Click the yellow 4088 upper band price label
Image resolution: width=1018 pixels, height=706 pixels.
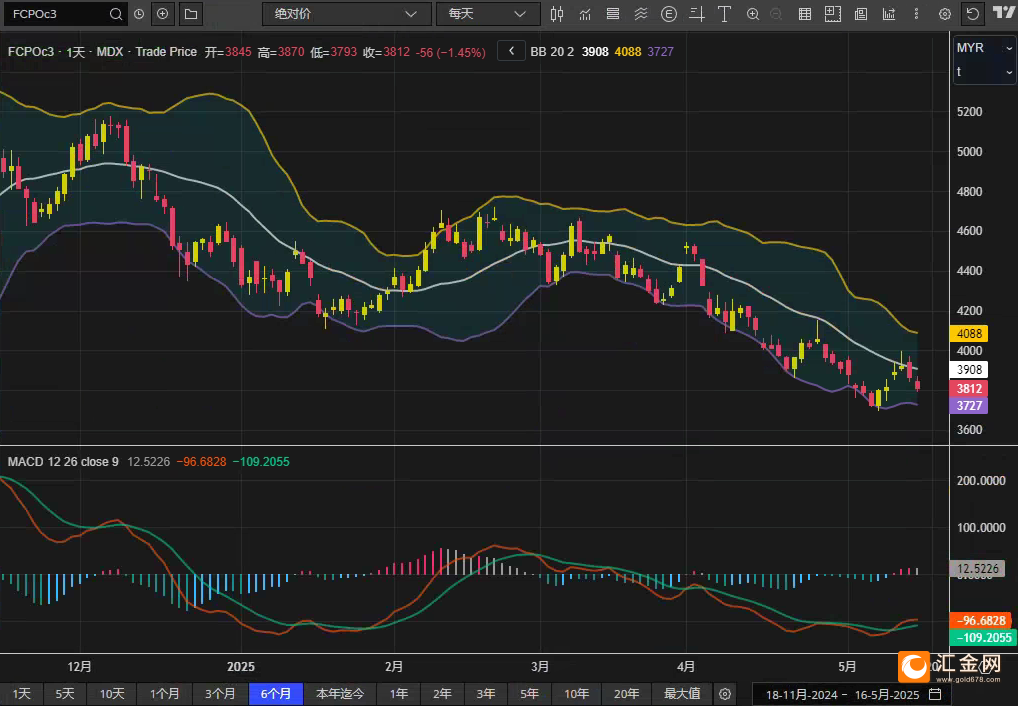pyautogui.click(x=969, y=334)
